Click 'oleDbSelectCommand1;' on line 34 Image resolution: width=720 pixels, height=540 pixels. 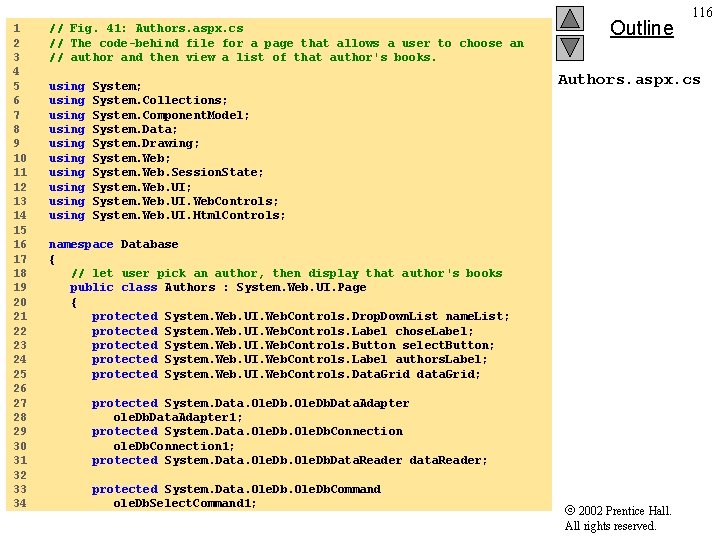coord(185,504)
